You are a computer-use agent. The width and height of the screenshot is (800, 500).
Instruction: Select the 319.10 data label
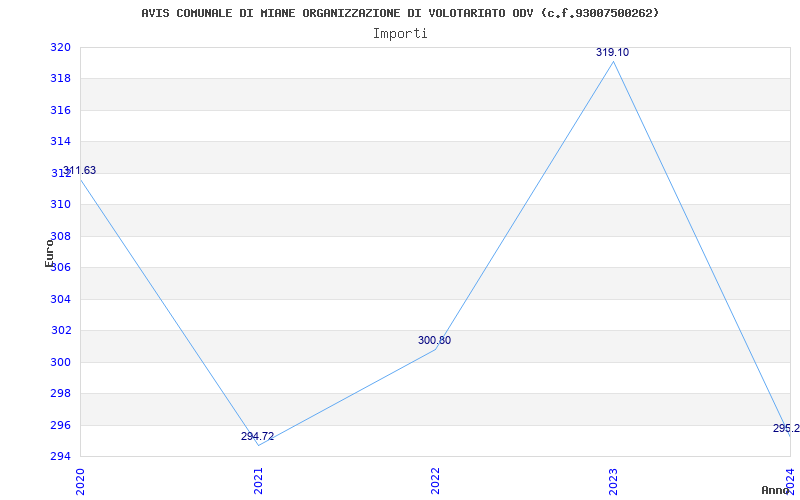612,52
